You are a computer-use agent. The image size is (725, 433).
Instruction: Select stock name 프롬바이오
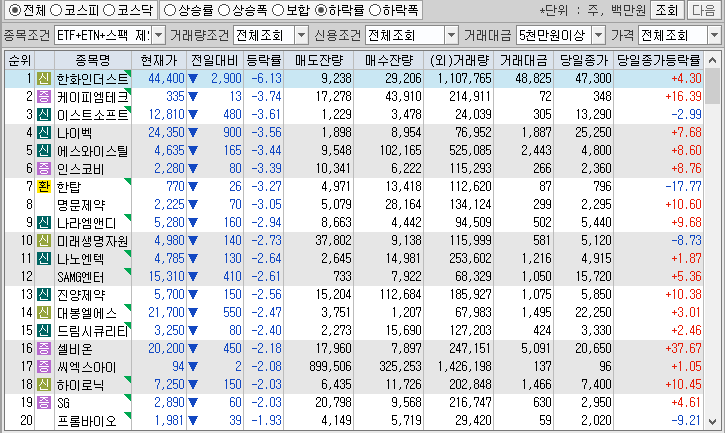(x=86, y=421)
